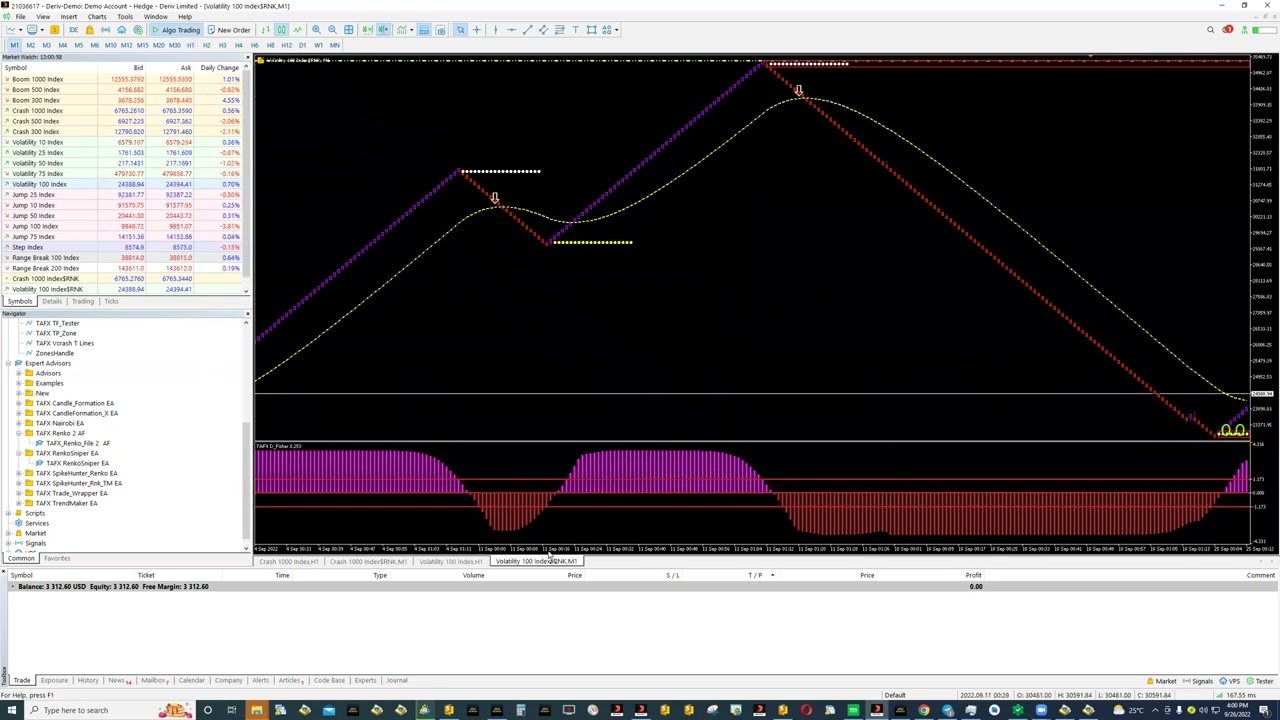
Task: Open the Journal tab in Toolbox
Action: 397,680
